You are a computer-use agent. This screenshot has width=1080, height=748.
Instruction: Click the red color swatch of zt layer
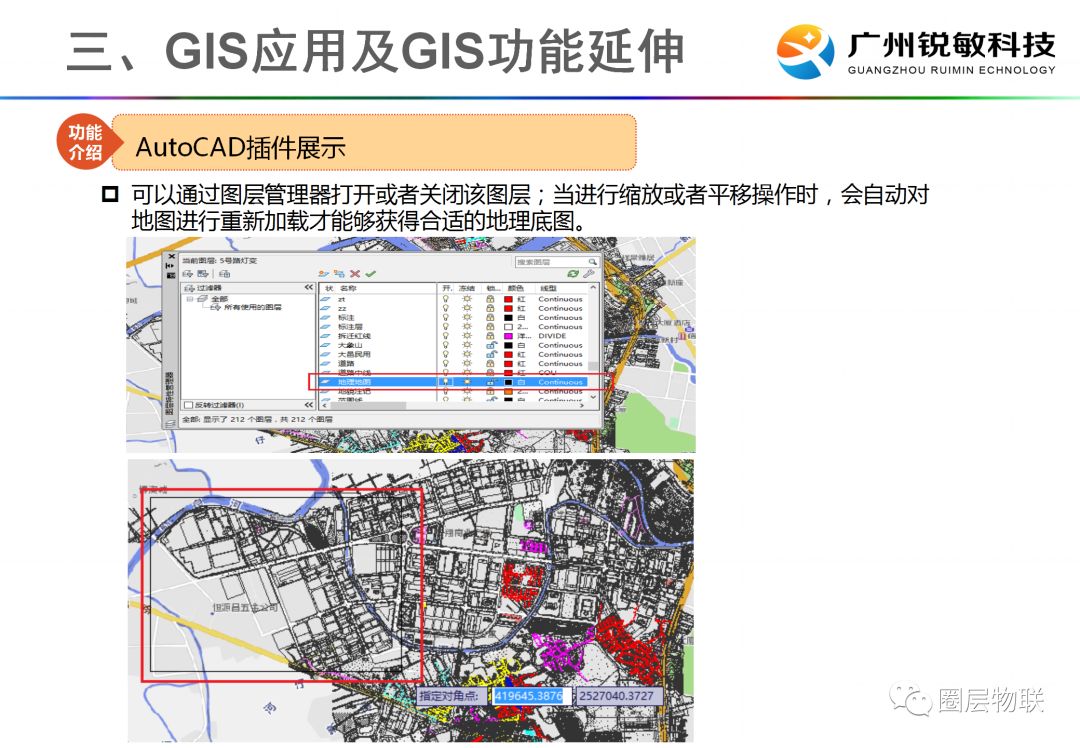508,300
